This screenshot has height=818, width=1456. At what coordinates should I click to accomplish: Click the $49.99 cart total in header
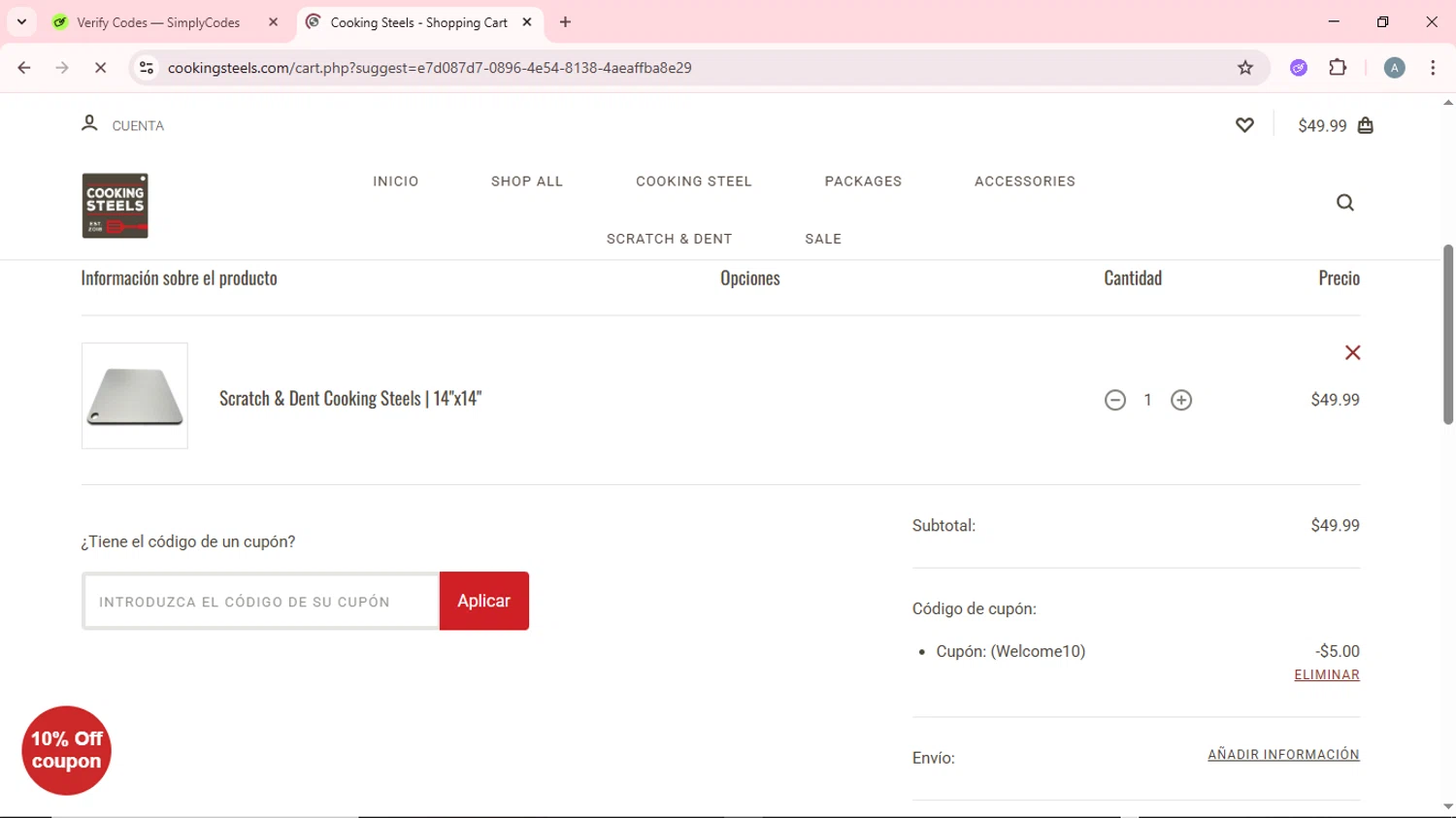[1322, 126]
